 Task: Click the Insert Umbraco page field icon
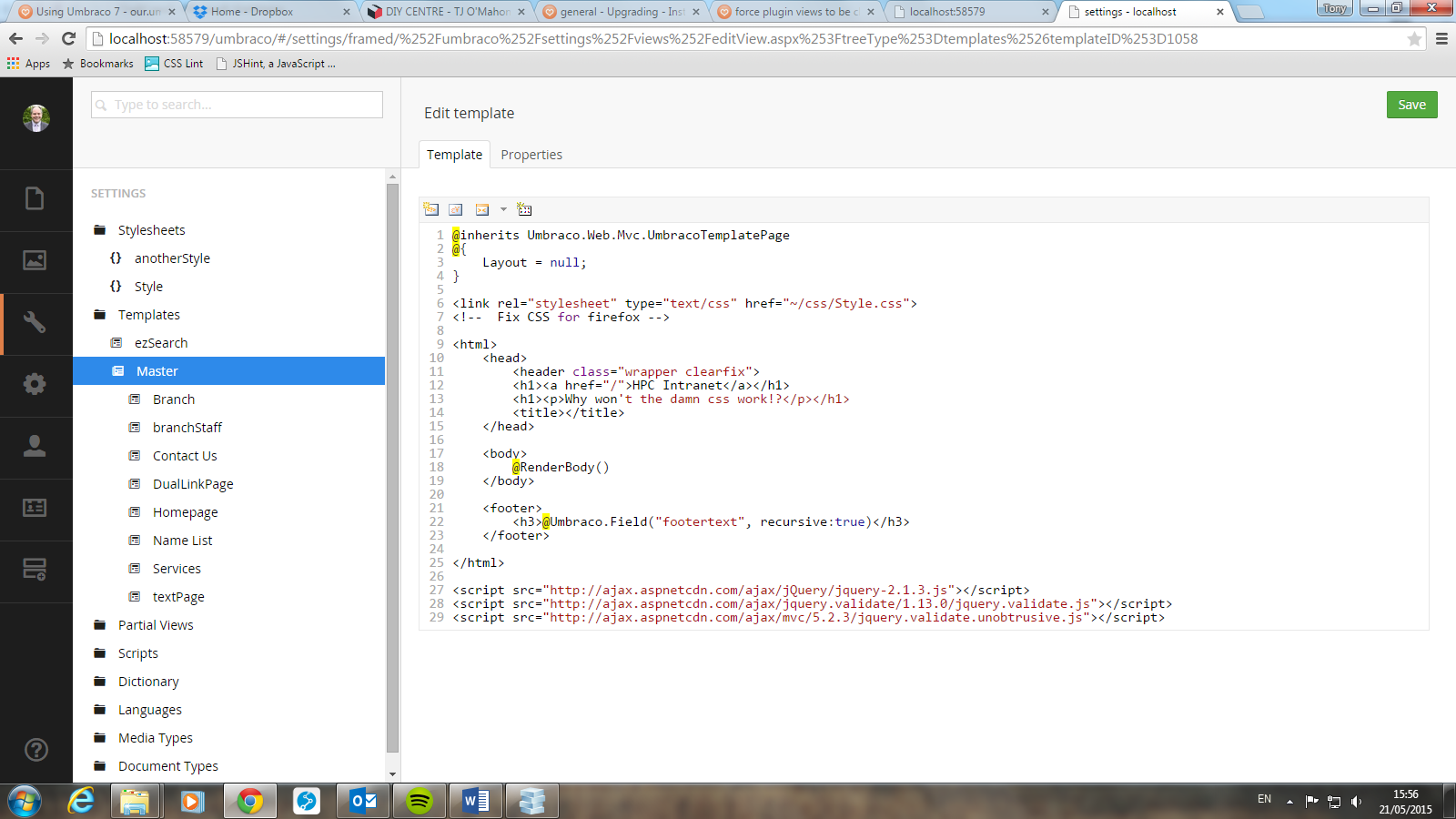pos(431,209)
